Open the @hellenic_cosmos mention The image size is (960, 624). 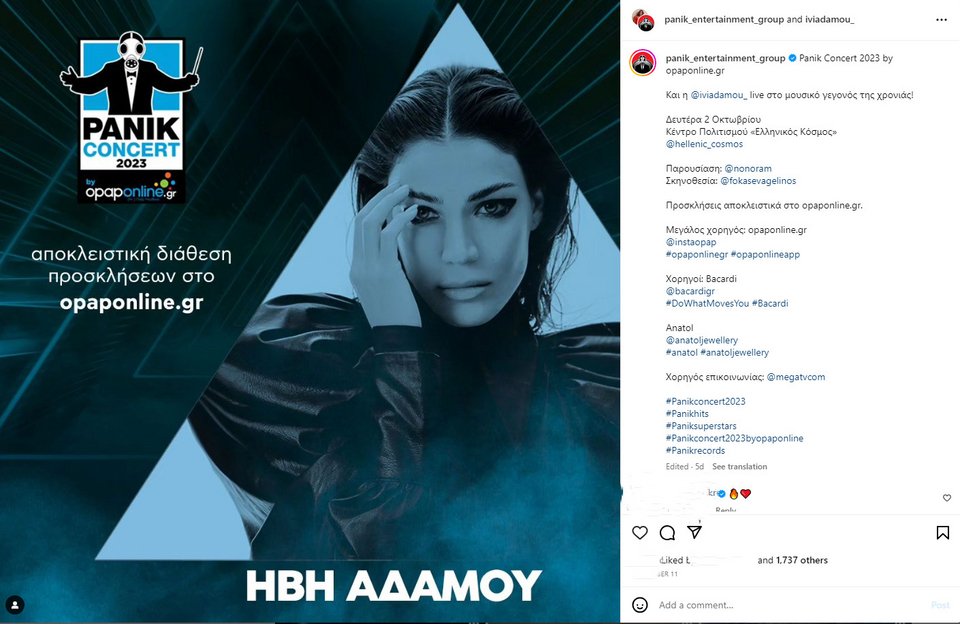tap(704, 144)
